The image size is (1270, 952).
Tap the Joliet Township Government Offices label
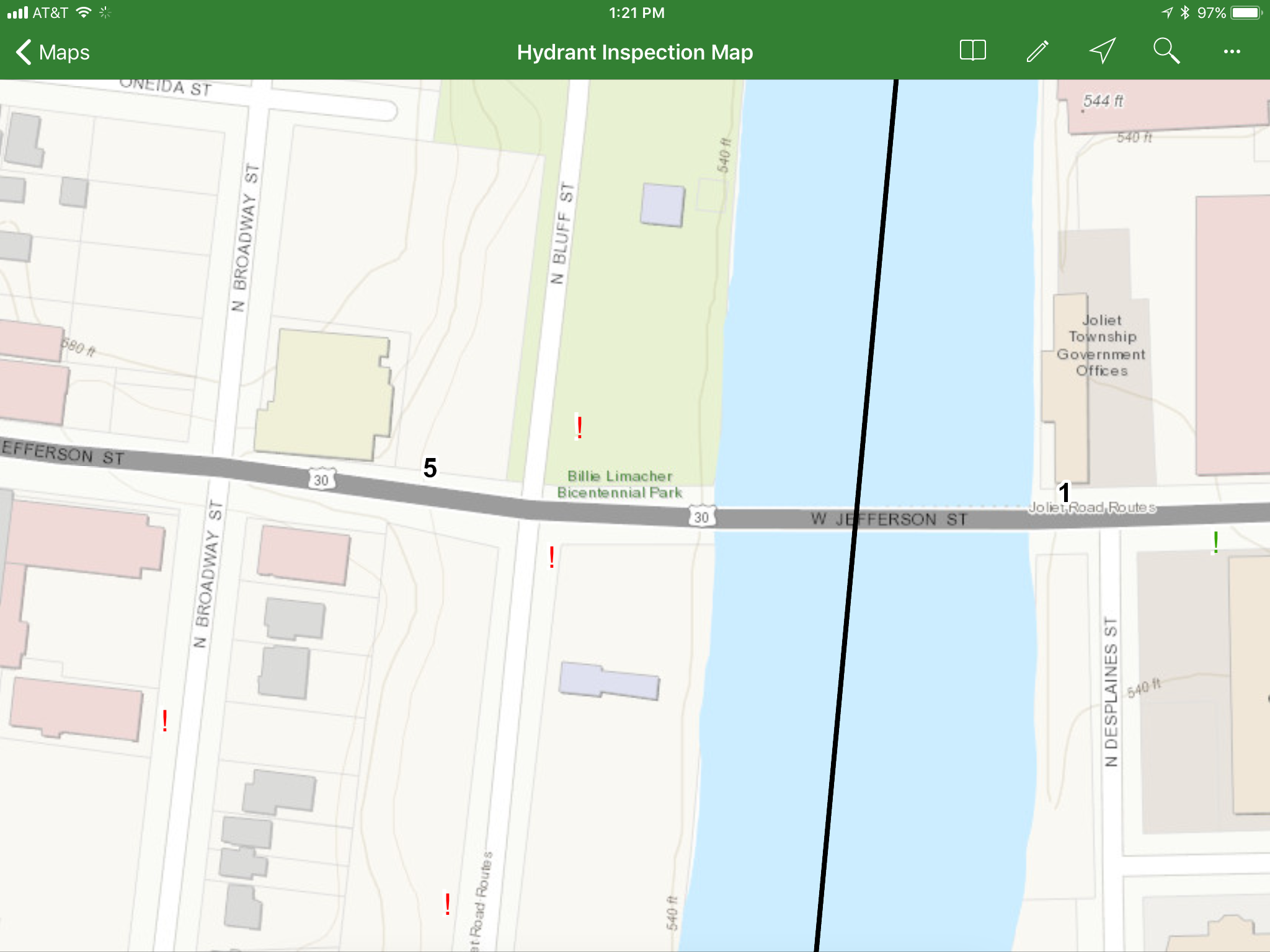pos(1101,345)
